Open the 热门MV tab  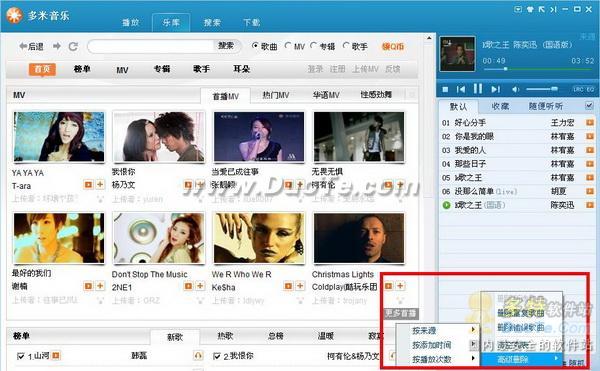coord(276,95)
